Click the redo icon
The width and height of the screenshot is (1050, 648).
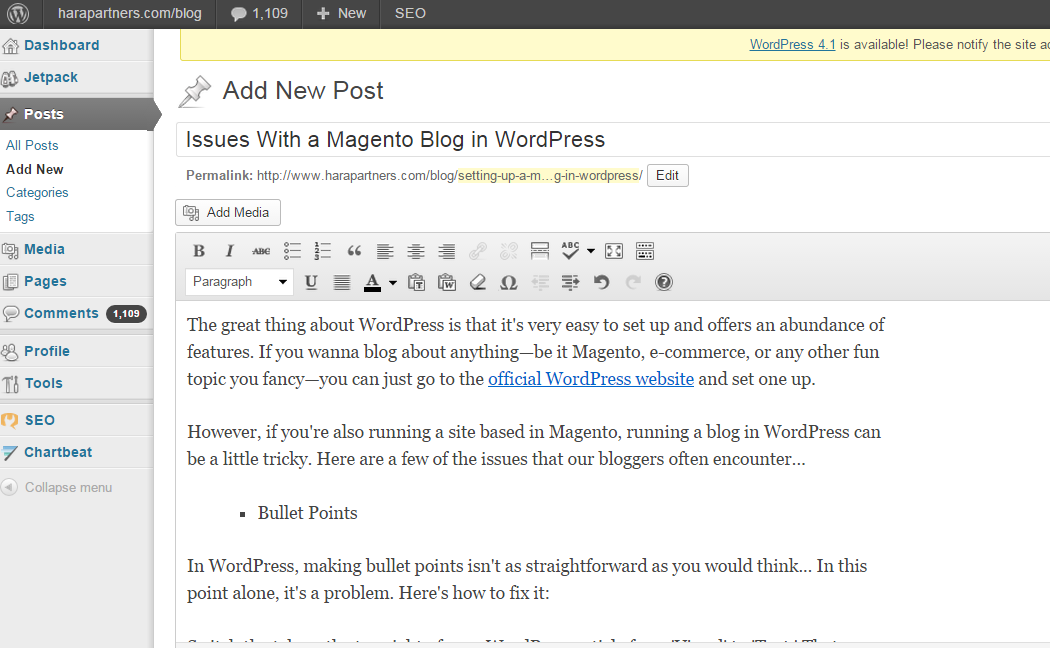tap(633, 282)
